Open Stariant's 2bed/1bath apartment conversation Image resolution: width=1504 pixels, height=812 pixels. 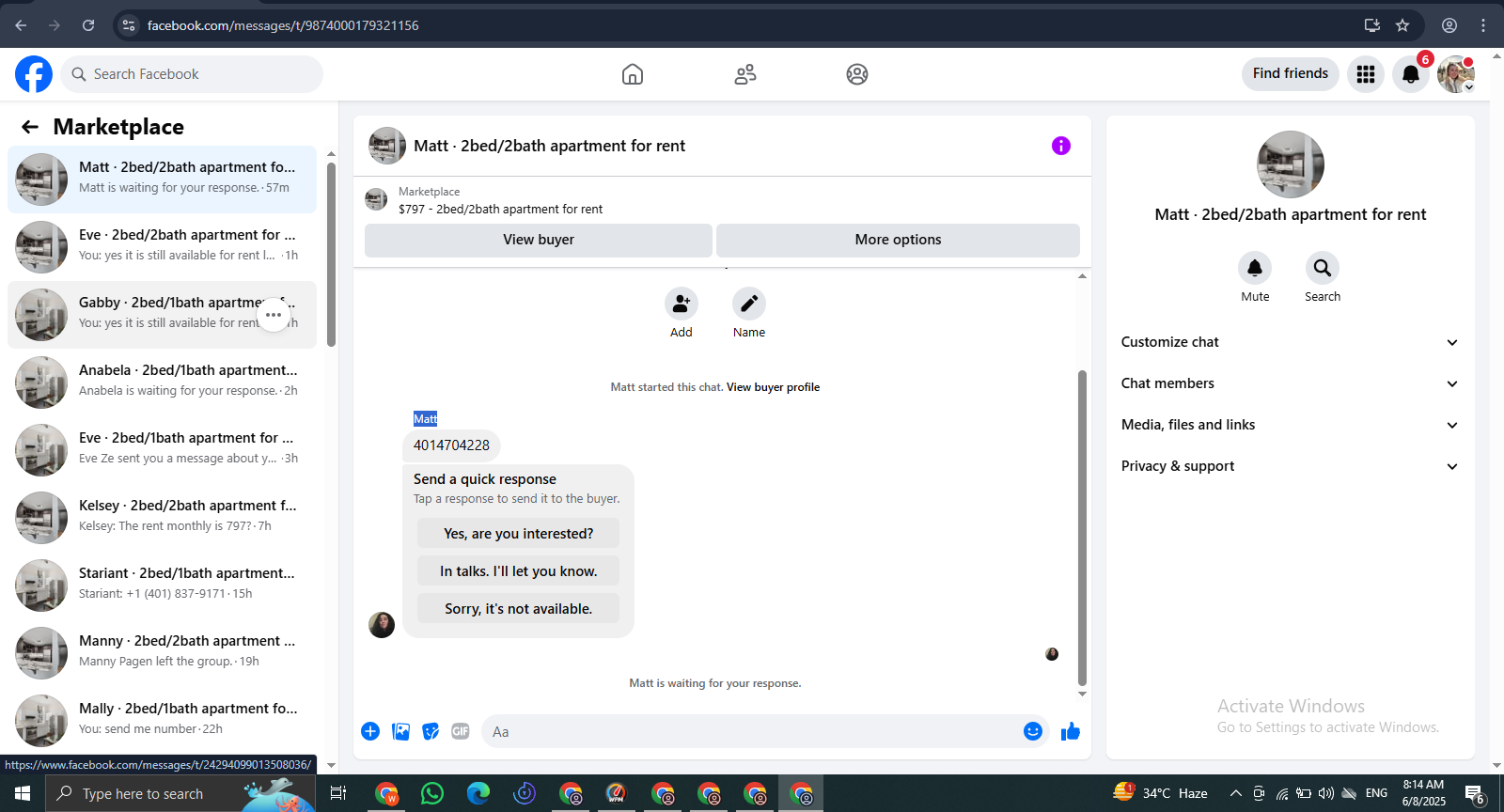[x=162, y=586]
